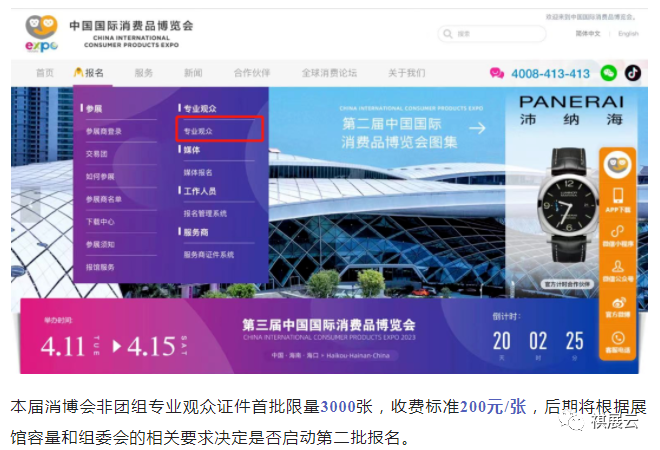Viewport: 660px width, 450px height.
Task: Click 中国·海南·海口 location pill
Action: tap(330, 356)
